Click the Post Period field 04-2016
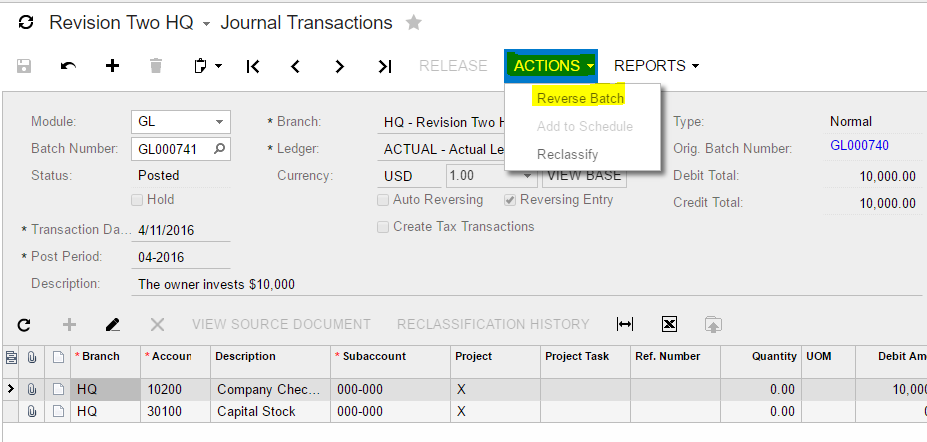Screen dimensions: 927x442 tap(180, 257)
